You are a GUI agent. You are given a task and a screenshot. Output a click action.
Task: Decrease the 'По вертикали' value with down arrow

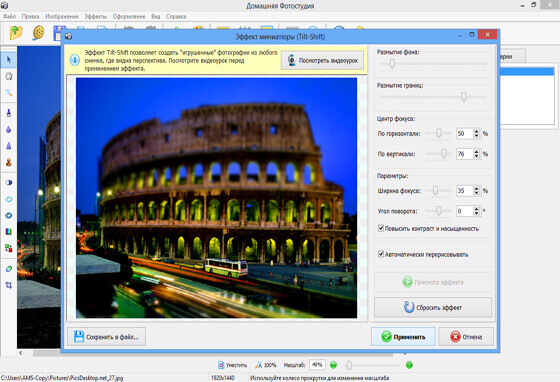click(x=476, y=156)
